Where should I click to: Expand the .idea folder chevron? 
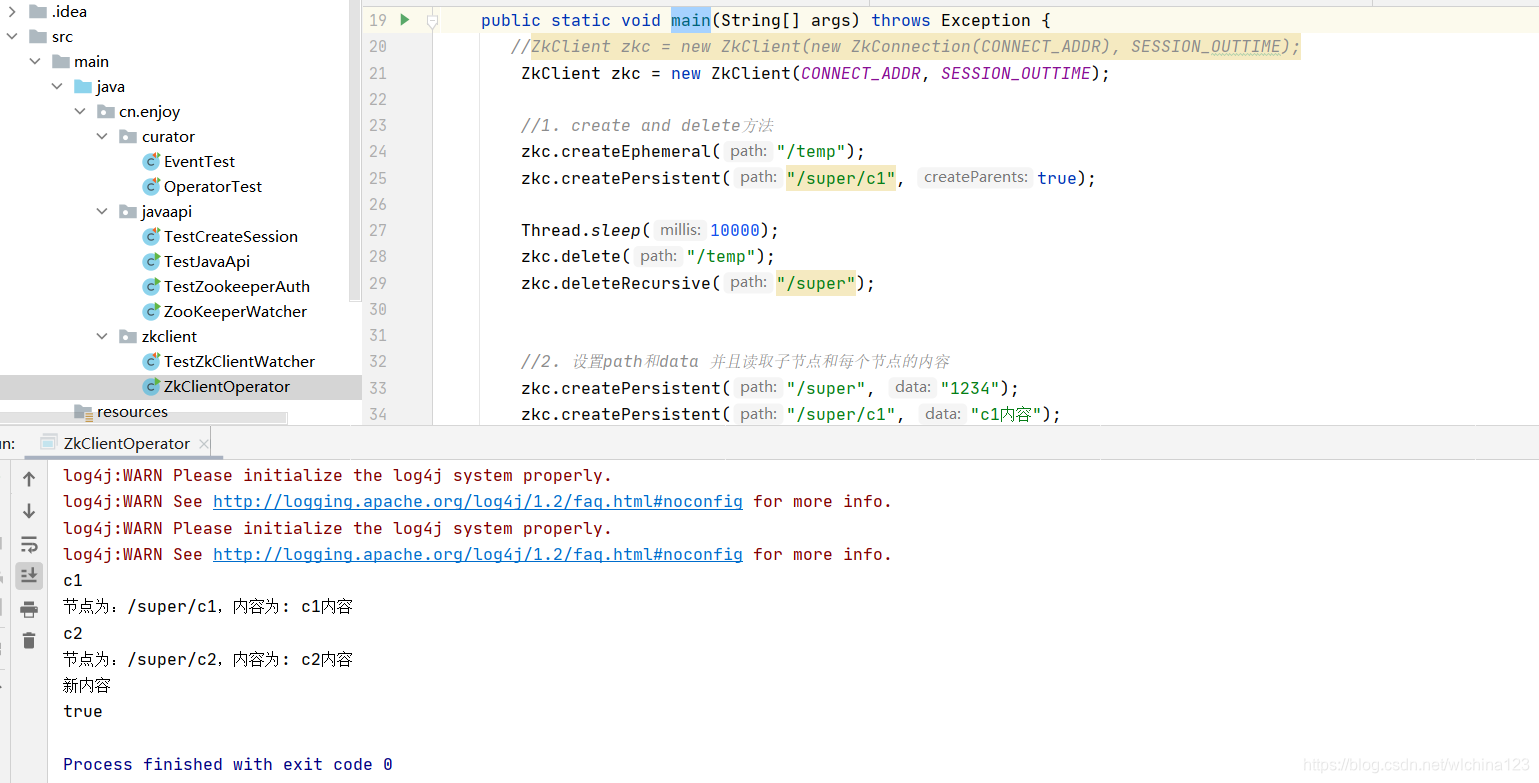coord(12,11)
